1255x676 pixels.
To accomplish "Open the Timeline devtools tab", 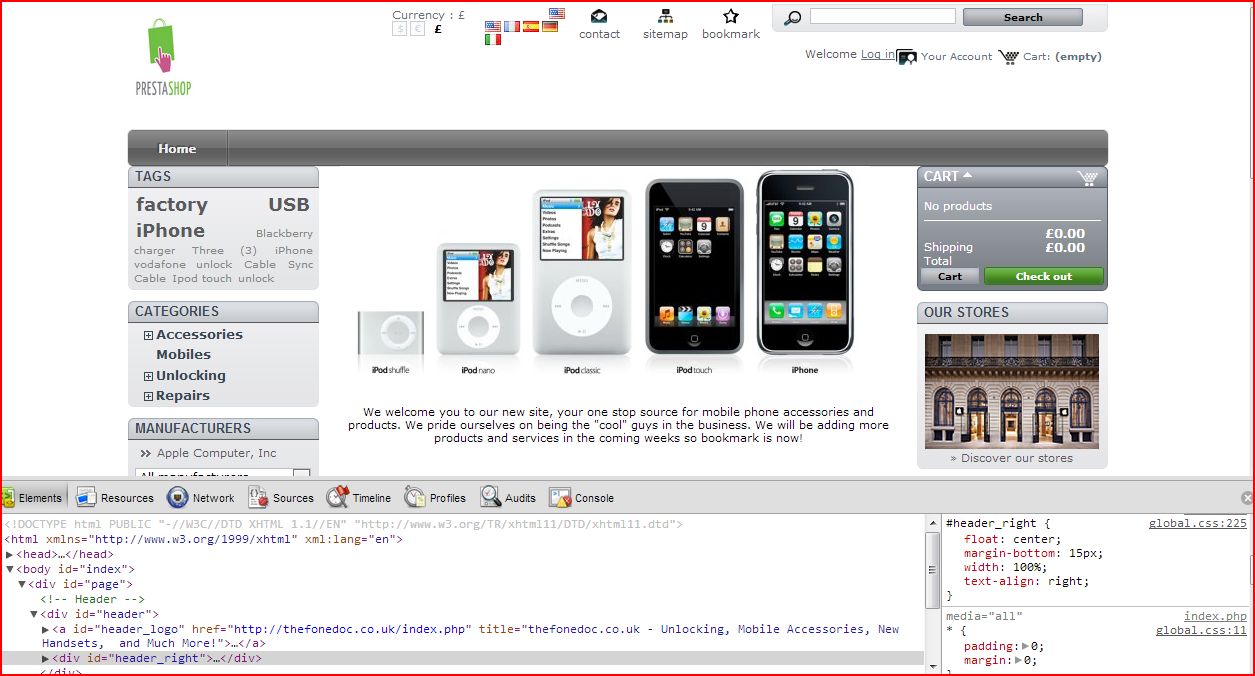I will pos(358,497).
